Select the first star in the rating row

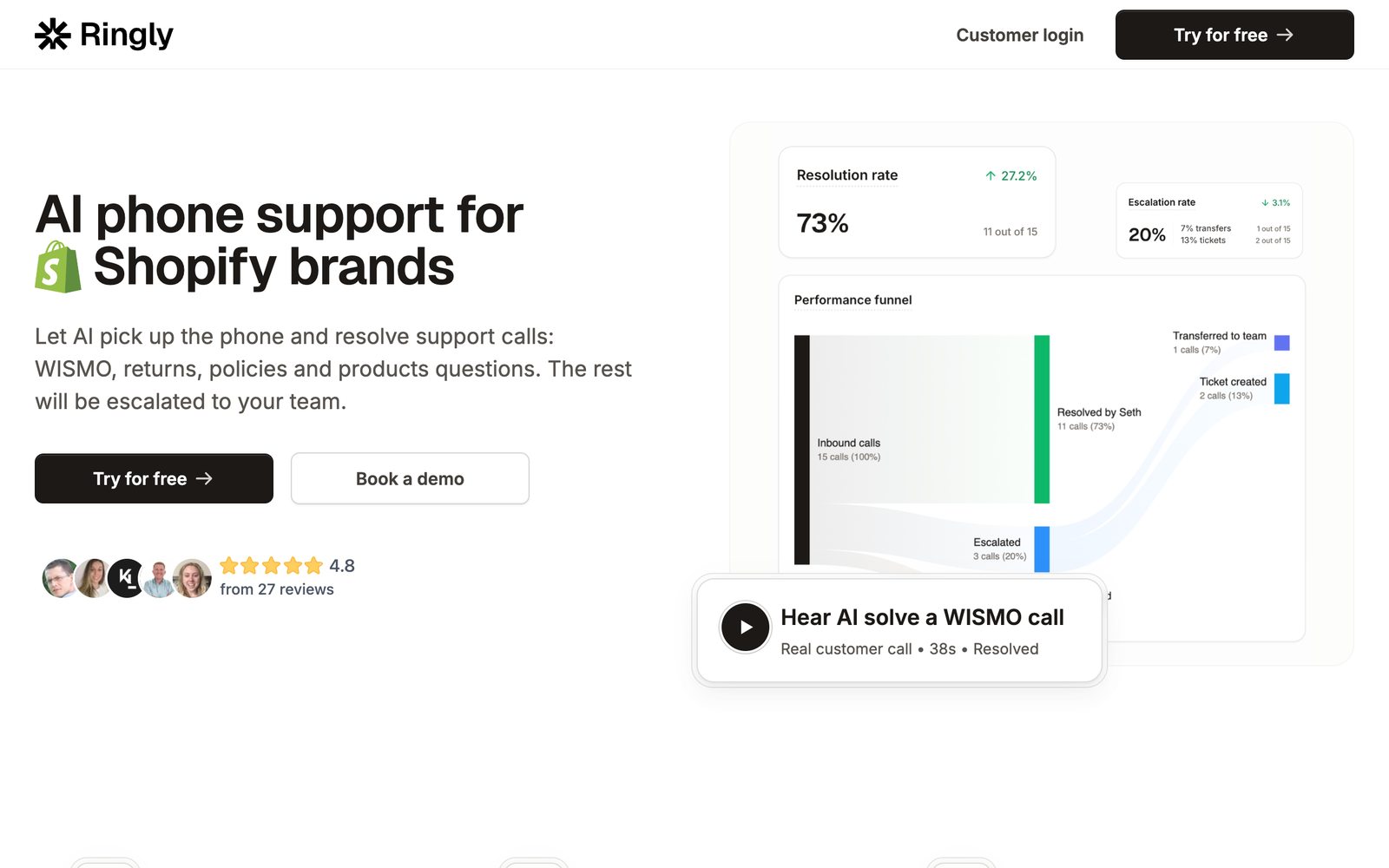tap(229, 565)
